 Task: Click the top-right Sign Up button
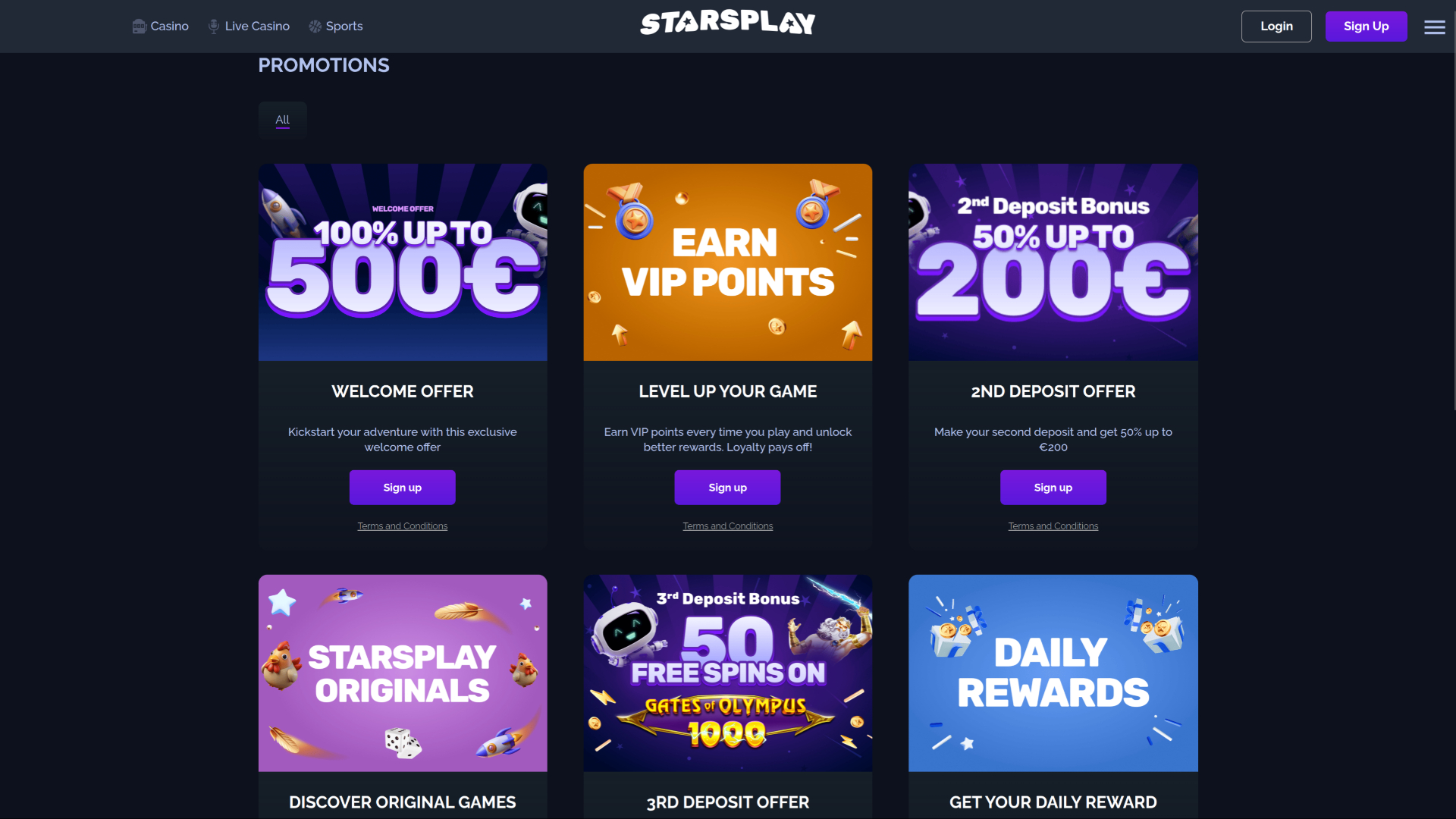1366,26
